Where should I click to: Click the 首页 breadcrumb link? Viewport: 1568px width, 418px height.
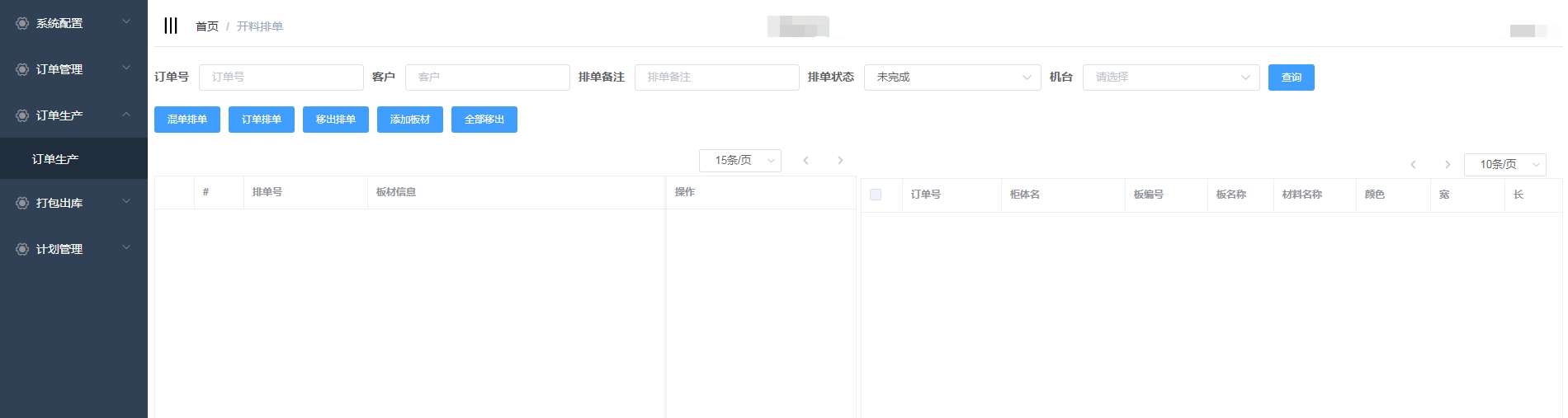(206, 26)
